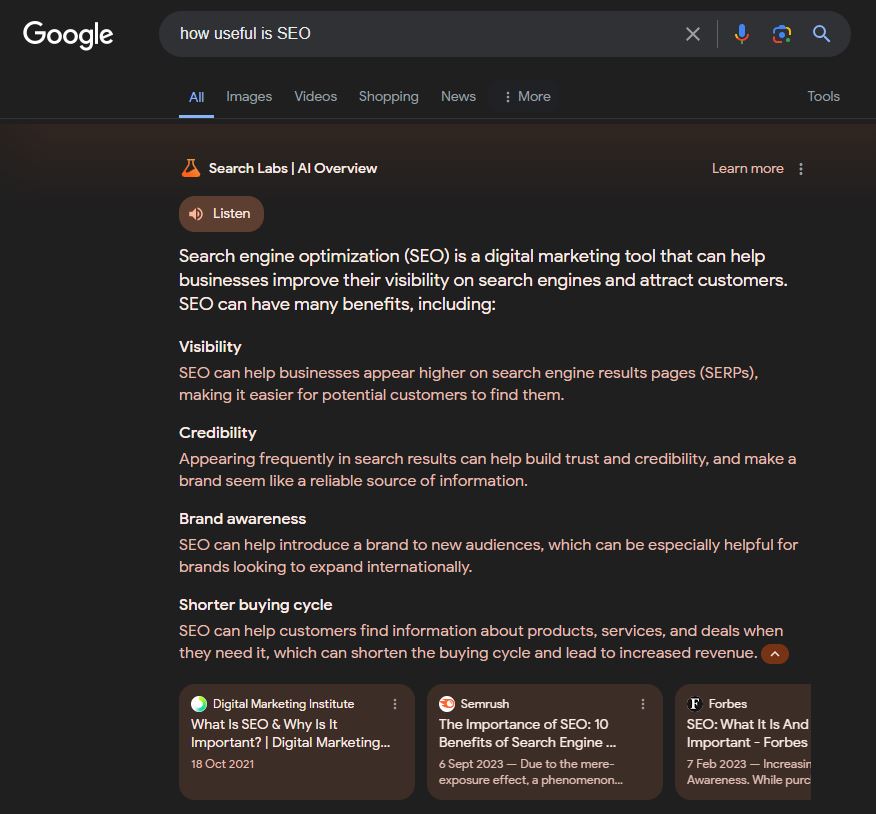Submit search with the magnifying glass icon
The width and height of the screenshot is (876, 814).
click(x=821, y=34)
